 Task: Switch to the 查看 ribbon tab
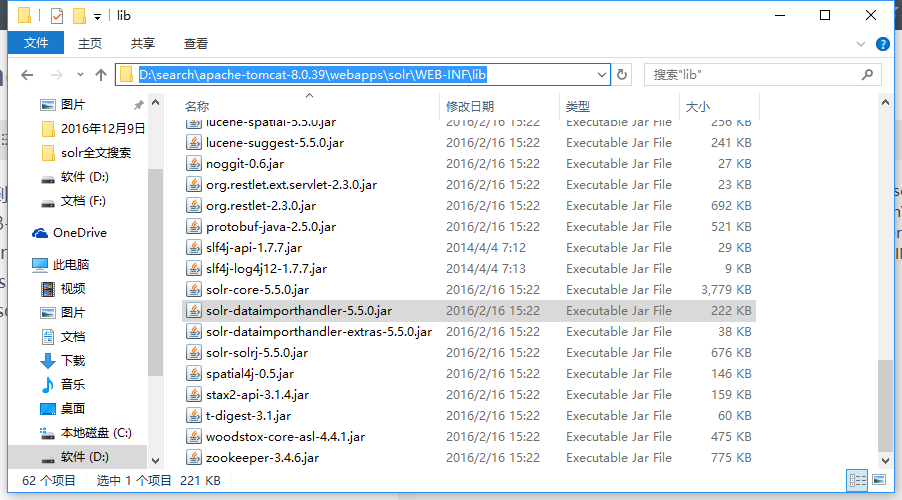(x=196, y=44)
